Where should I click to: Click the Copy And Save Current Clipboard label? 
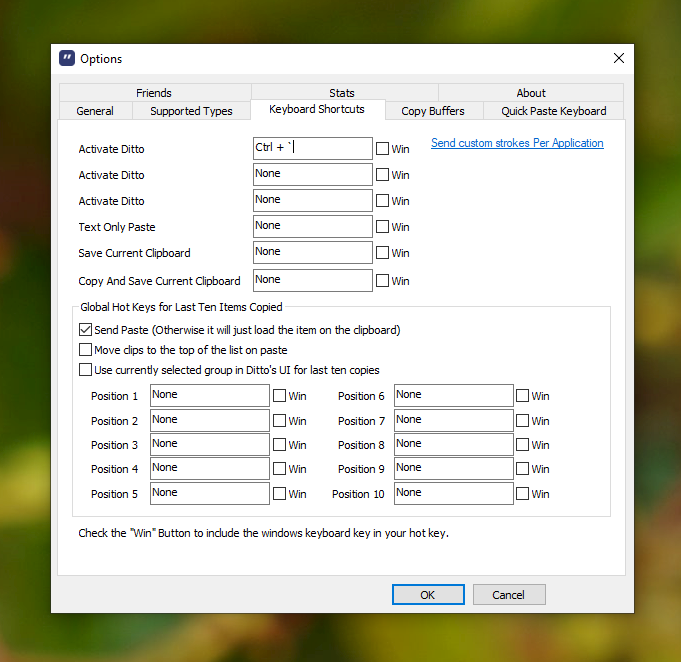coord(159,281)
